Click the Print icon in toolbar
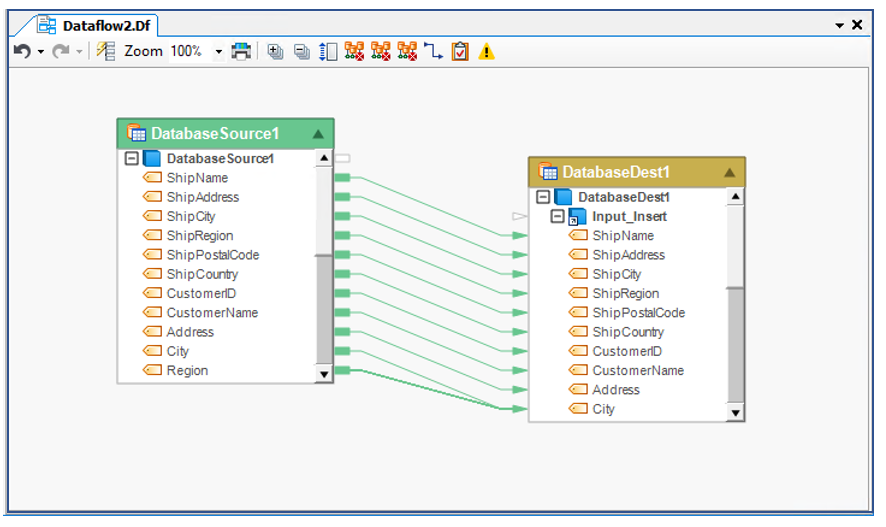The image size is (886, 527). (x=241, y=51)
